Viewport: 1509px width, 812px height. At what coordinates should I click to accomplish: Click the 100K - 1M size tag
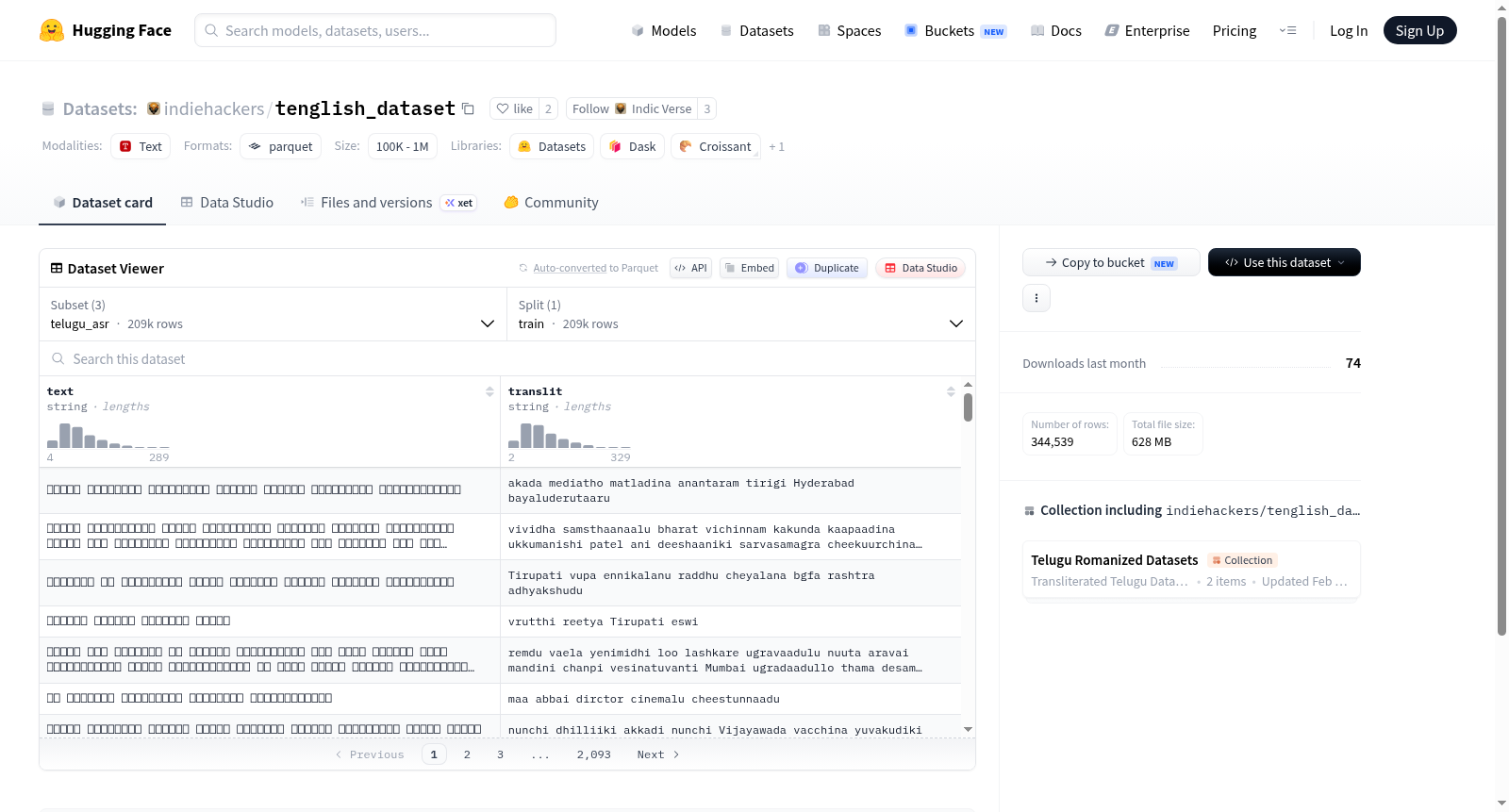[402, 146]
